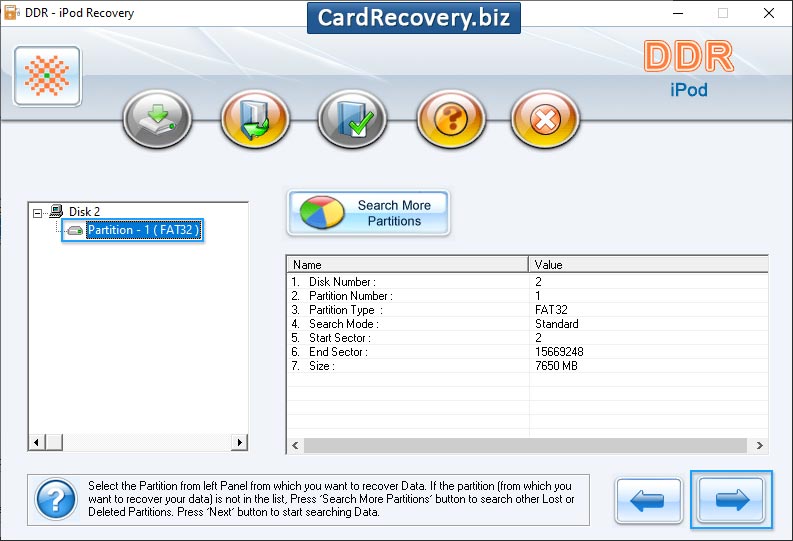Click the orange pattern logo icon

tap(48, 76)
